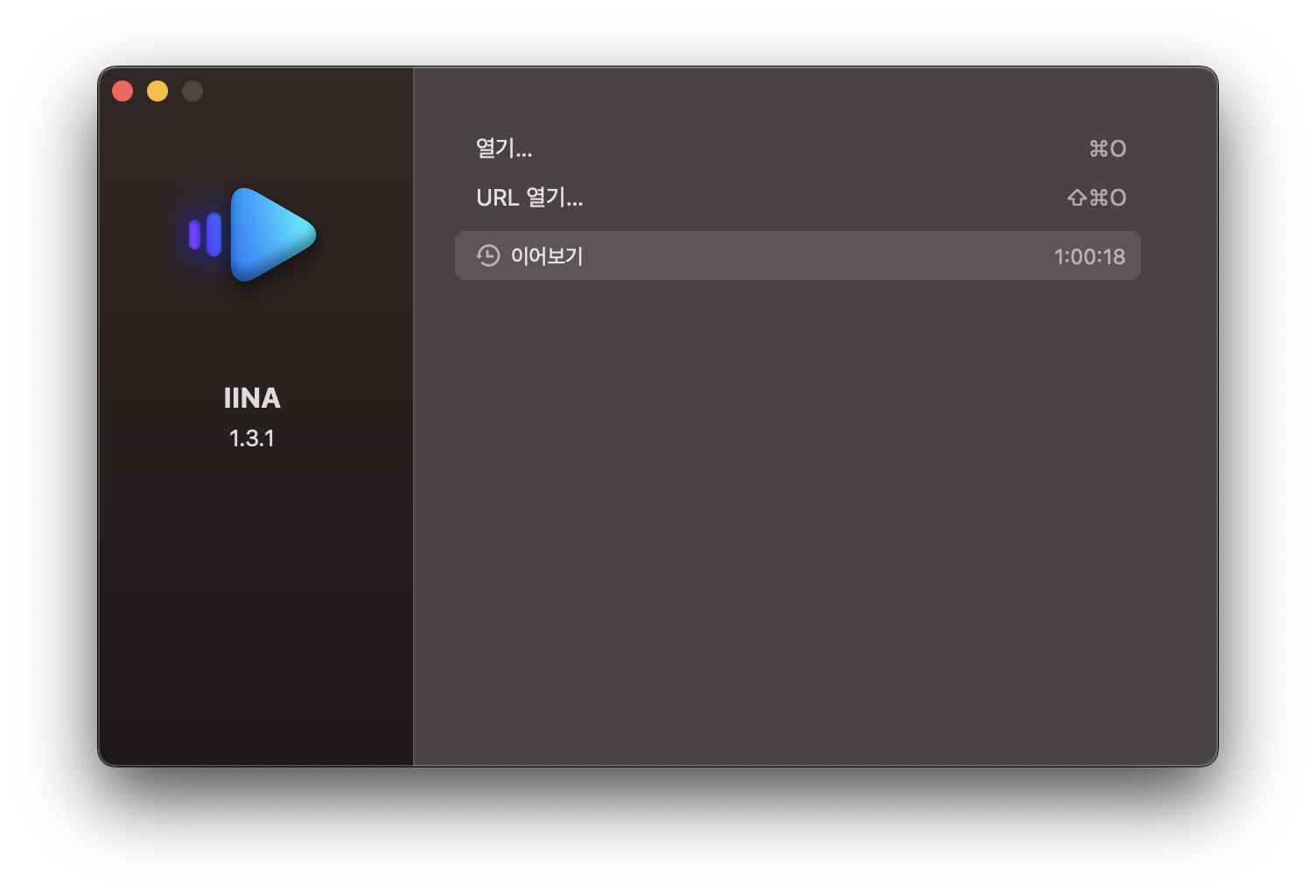Click the history clock icon beside 이어보기
The image size is (1316, 896).
(488, 255)
